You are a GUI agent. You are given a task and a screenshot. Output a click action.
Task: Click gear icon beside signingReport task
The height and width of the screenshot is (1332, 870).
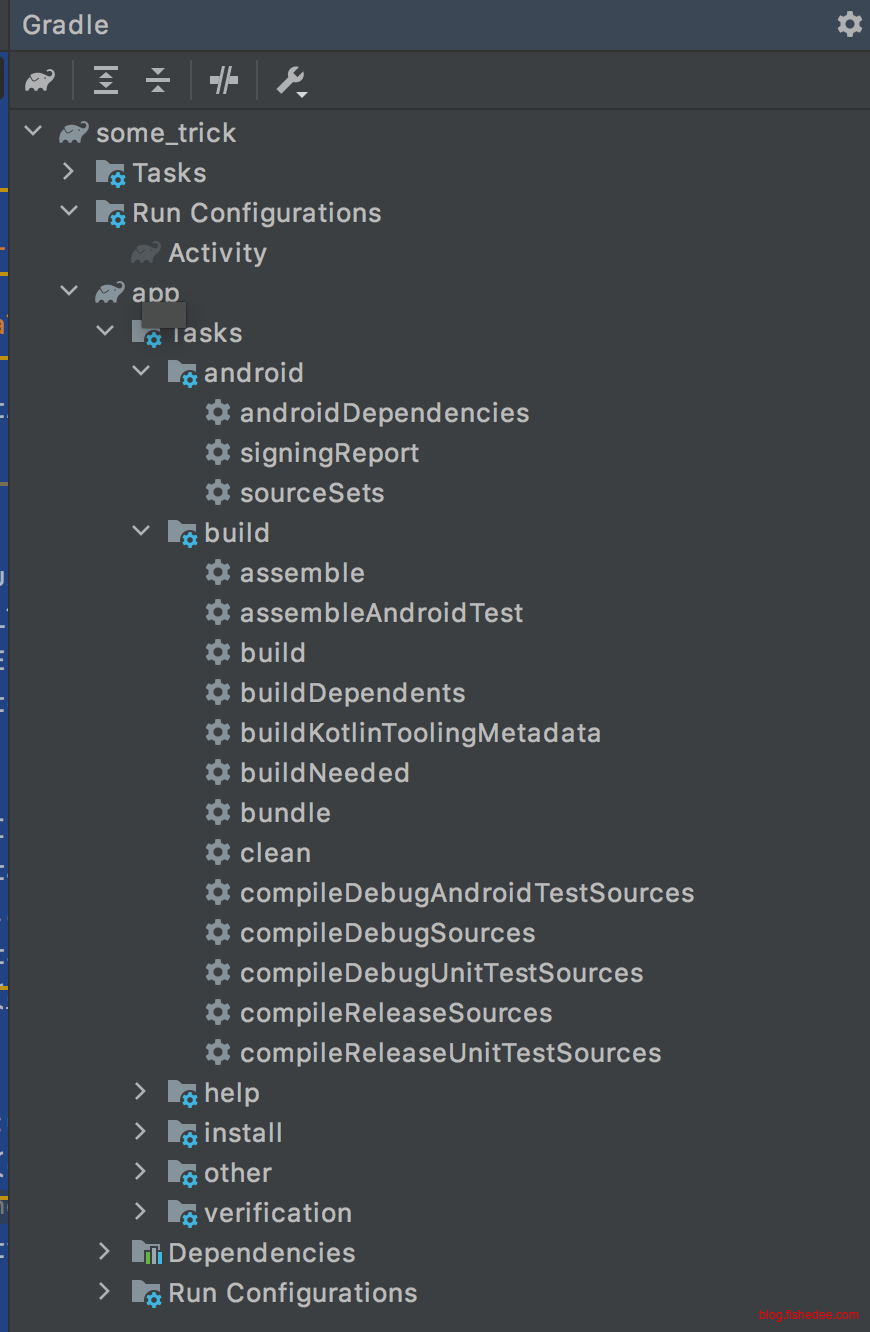point(217,453)
